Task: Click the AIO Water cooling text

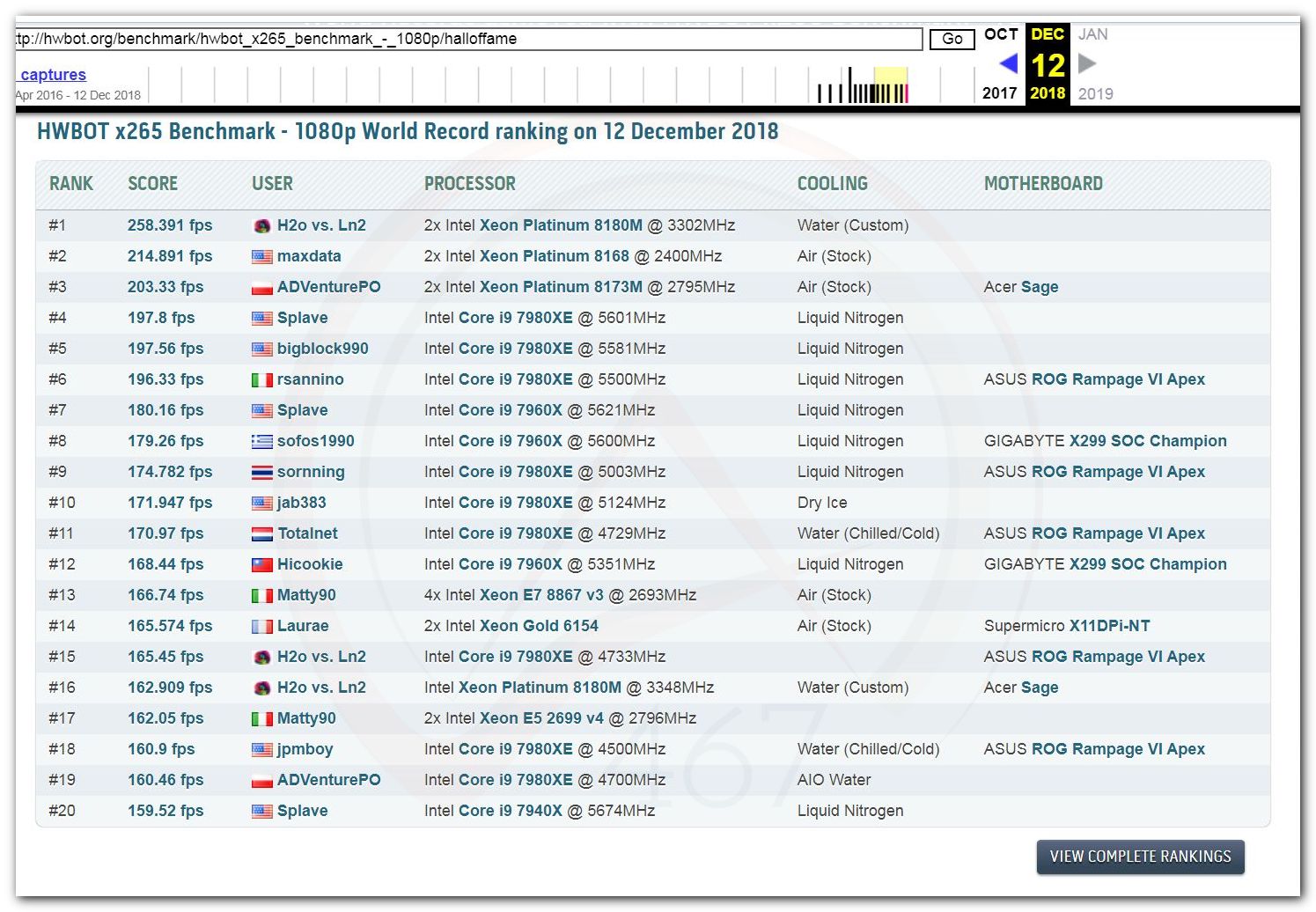Action: click(834, 780)
